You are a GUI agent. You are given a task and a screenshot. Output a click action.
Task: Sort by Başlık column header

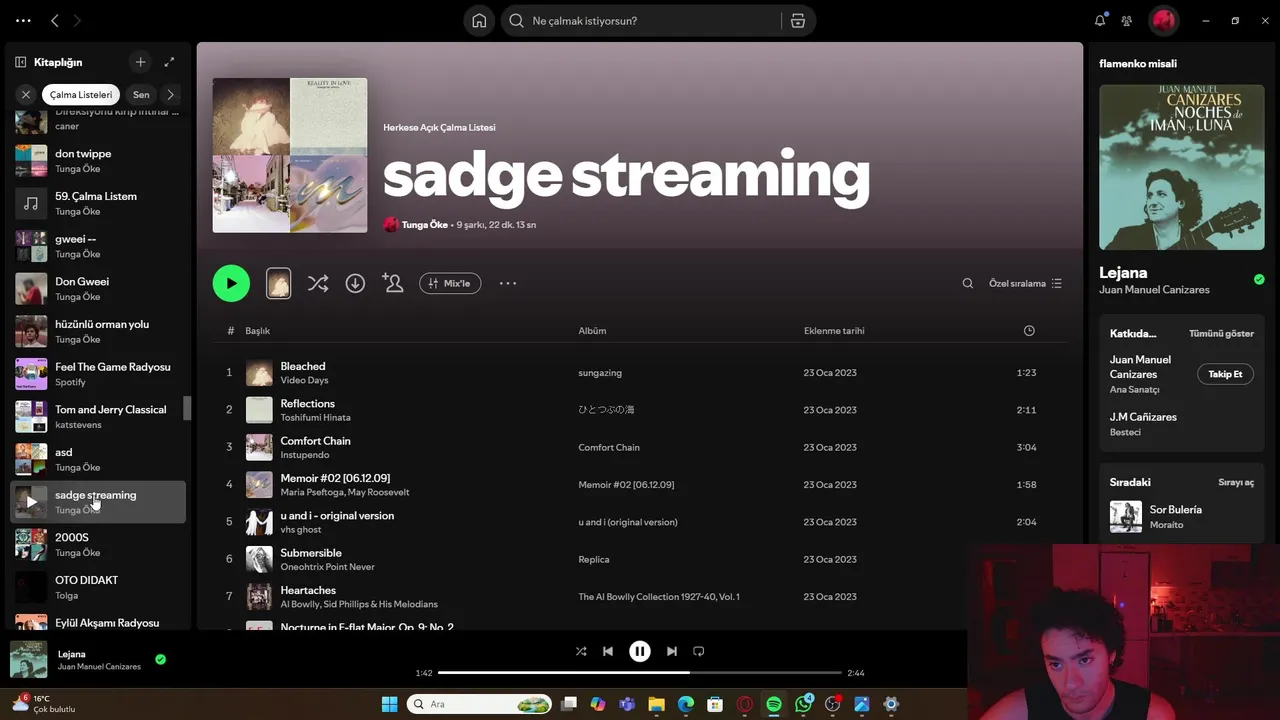257,331
